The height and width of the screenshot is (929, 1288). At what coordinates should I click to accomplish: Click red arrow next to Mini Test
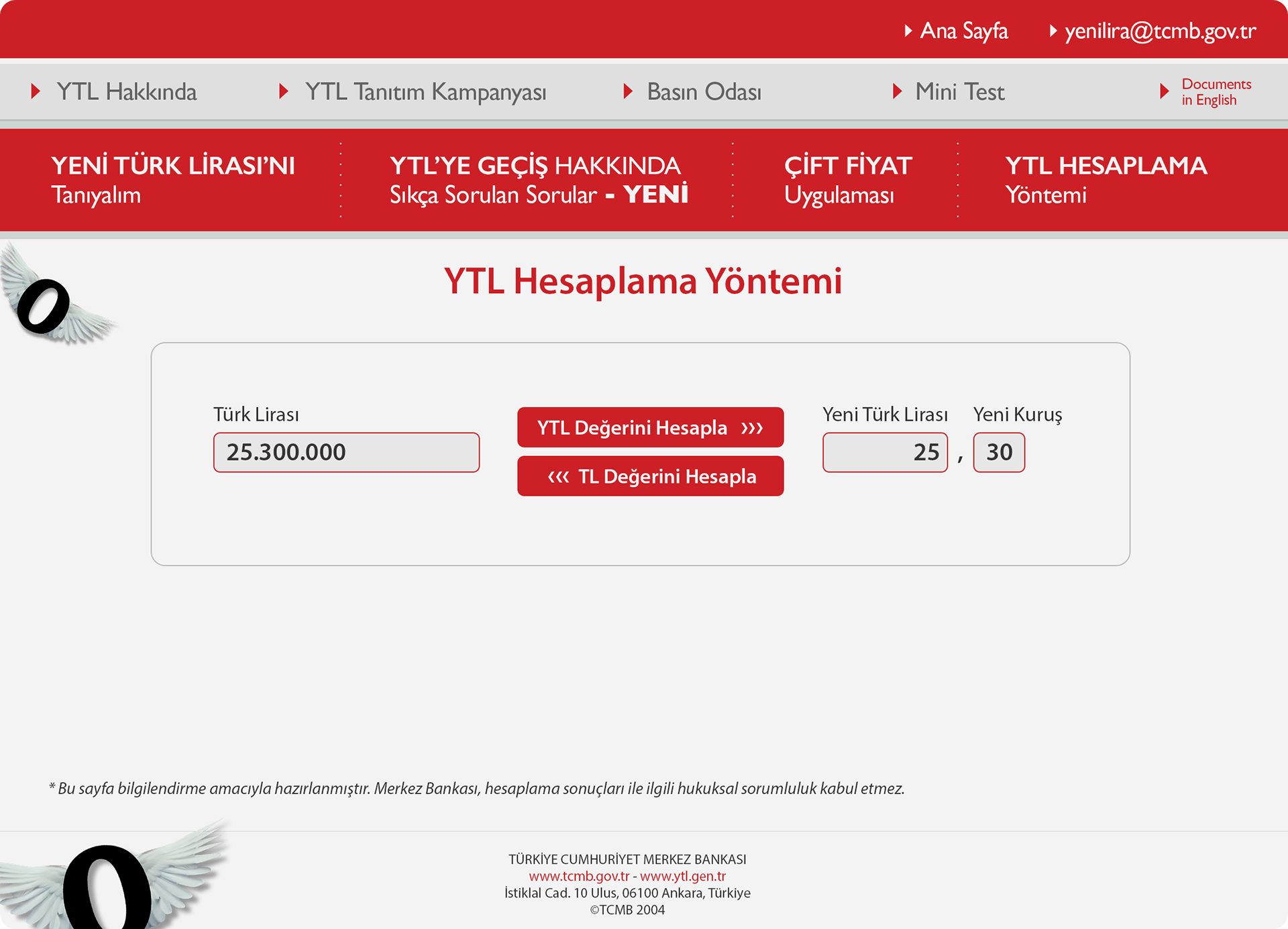tap(896, 91)
